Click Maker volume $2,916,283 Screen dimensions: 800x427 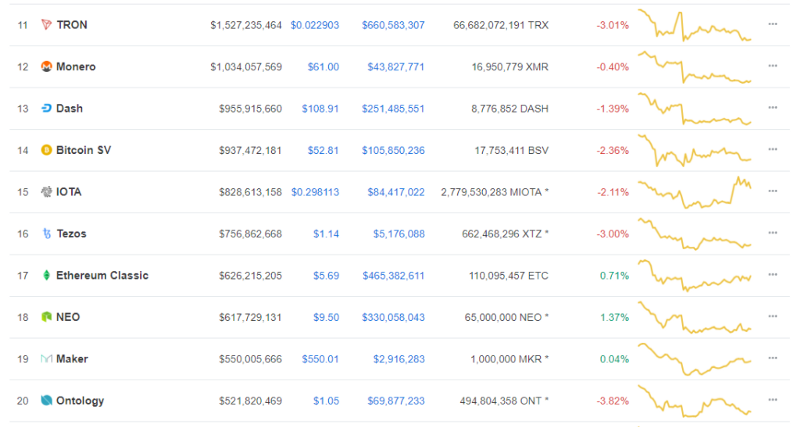point(399,359)
